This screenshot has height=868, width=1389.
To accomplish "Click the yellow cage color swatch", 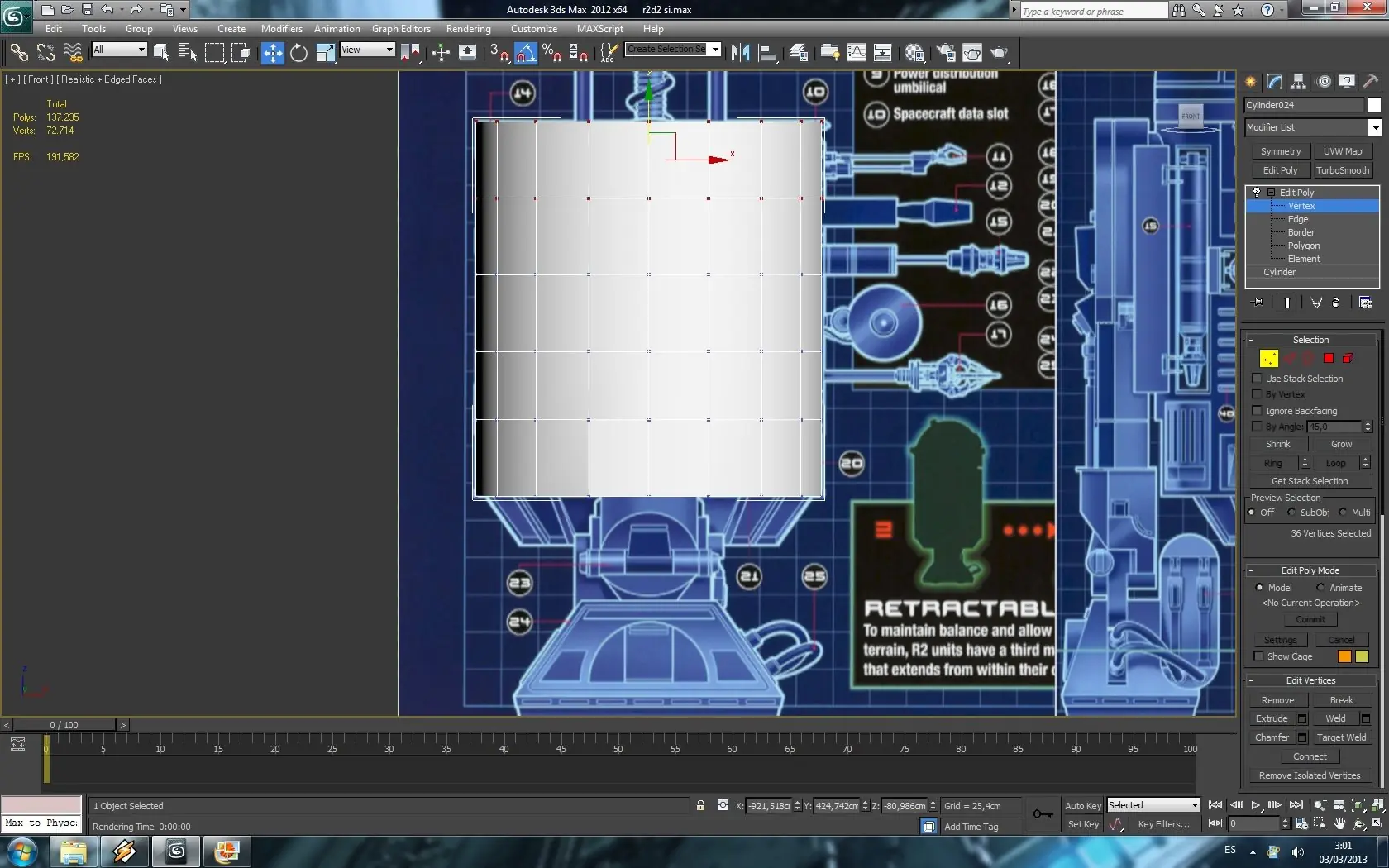I will point(1362,656).
